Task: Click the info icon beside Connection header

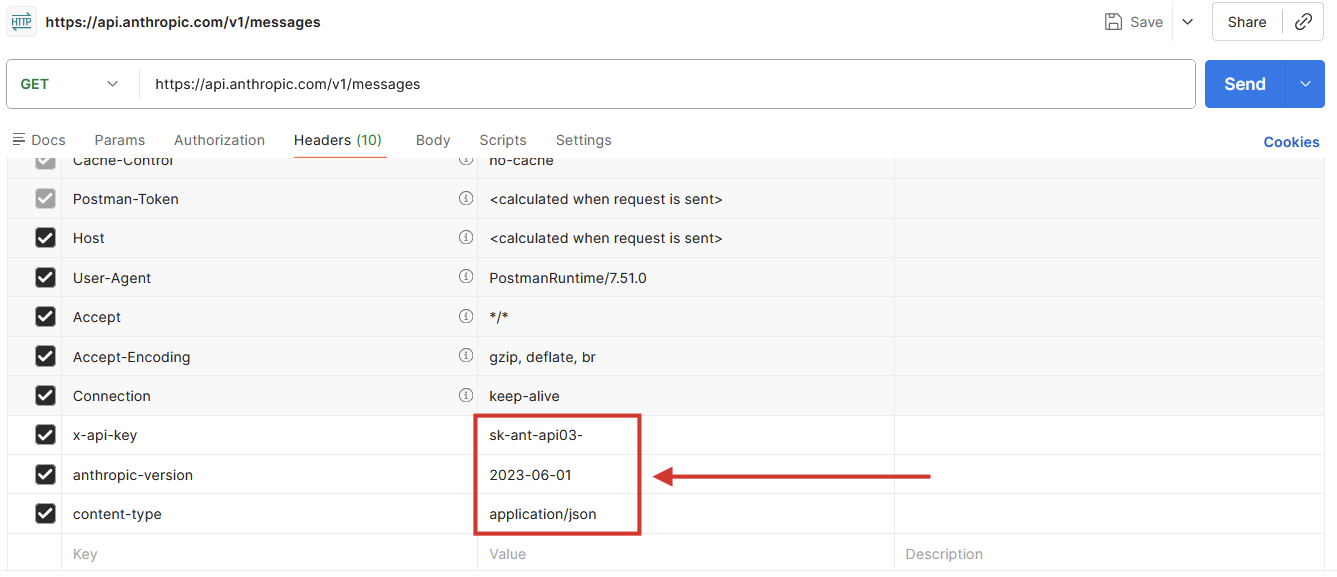Action: point(466,395)
